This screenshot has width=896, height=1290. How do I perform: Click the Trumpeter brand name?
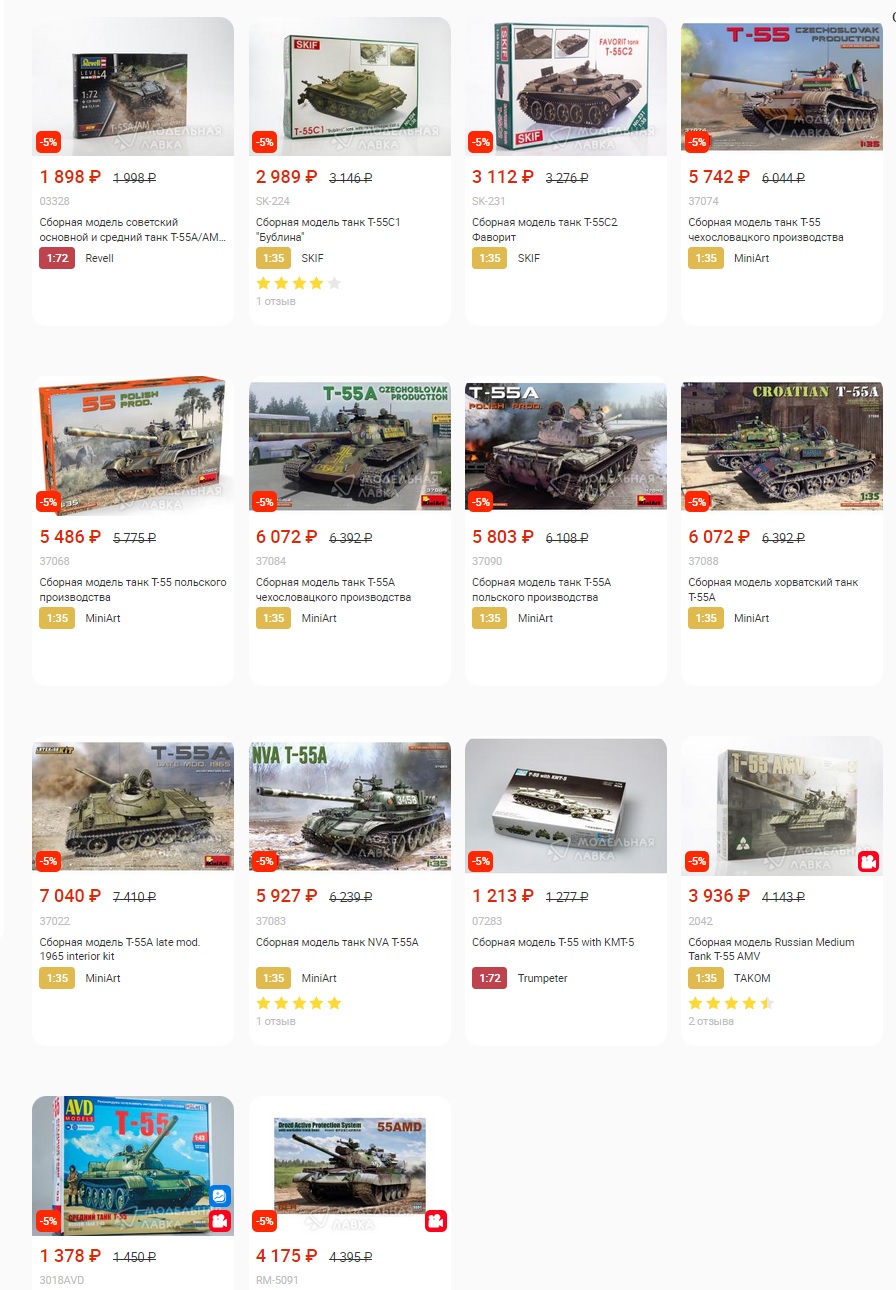point(543,978)
